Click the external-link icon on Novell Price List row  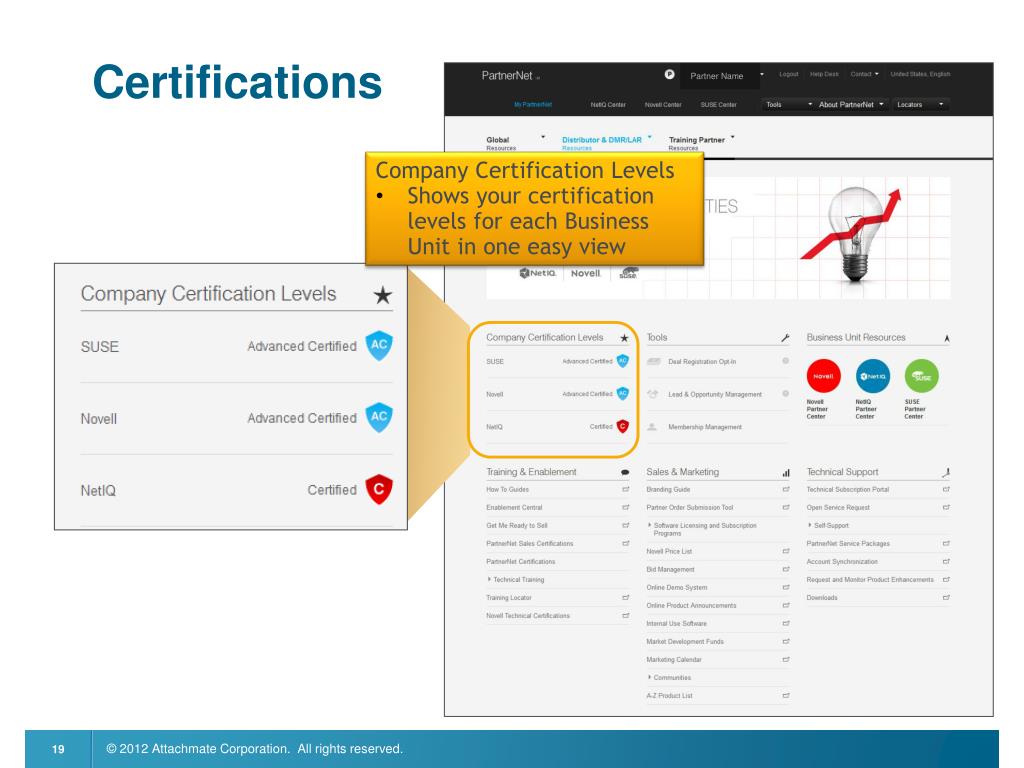click(786, 551)
